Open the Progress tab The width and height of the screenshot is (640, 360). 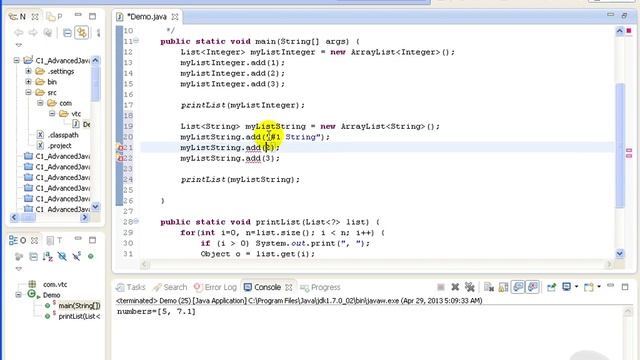[x=320, y=287]
